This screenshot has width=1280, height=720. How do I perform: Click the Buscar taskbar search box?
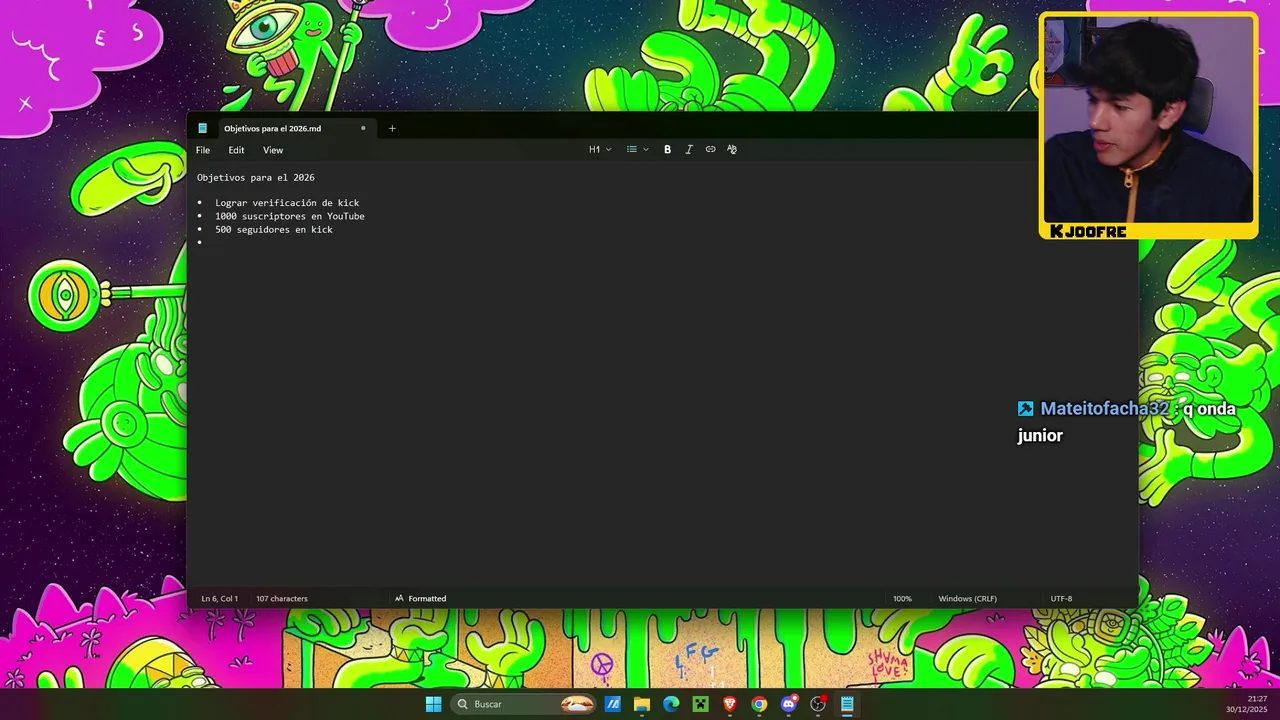pos(525,704)
